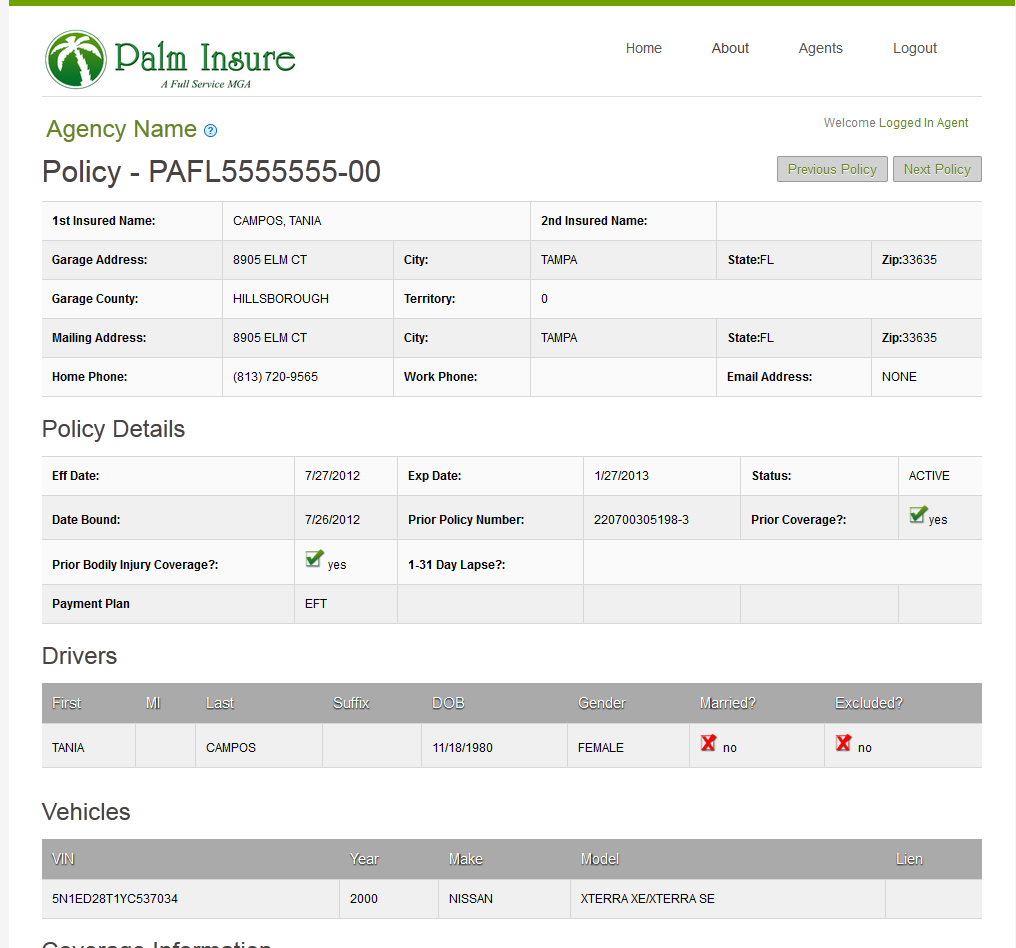The image size is (1016, 948).
Task: Click the Palm Insure palm tree logo
Action: point(76,59)
